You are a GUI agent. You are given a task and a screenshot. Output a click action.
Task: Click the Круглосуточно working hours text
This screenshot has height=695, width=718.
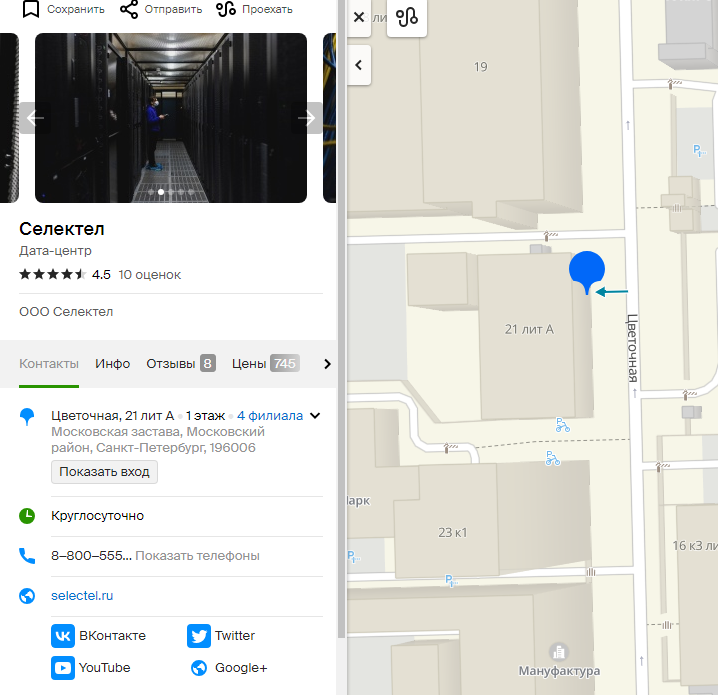98,516
